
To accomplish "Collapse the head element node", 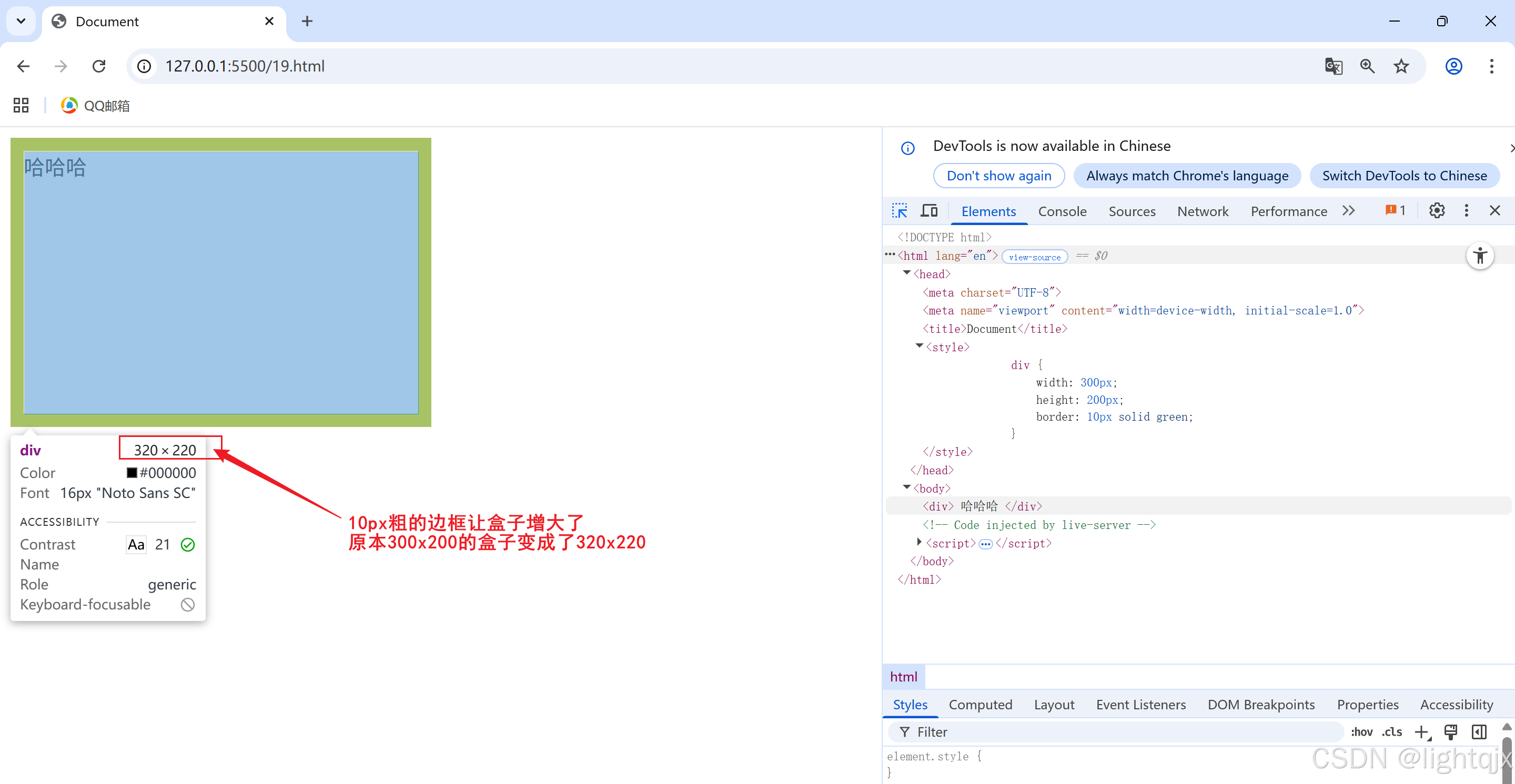I will coord(907,273).
